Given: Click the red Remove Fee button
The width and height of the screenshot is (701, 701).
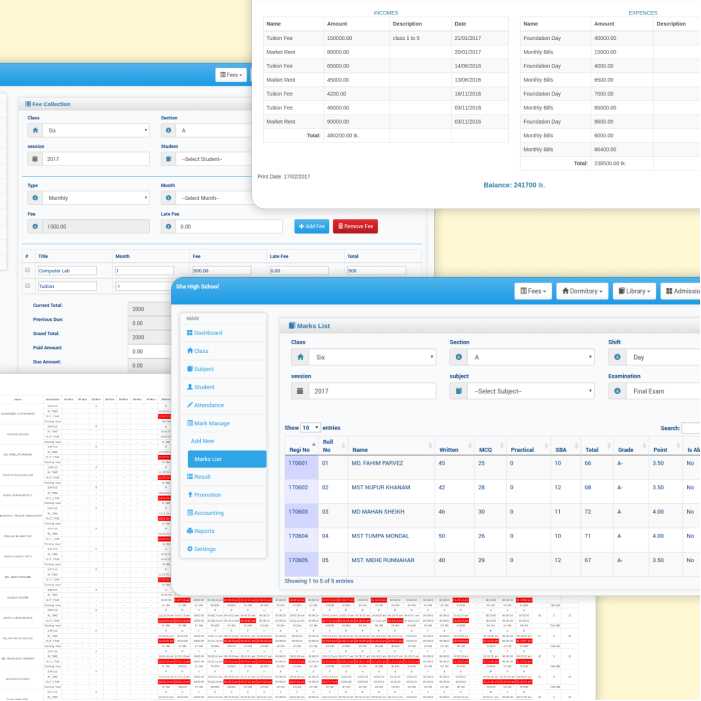Looking at the screenshot, I should pos(355,227).
